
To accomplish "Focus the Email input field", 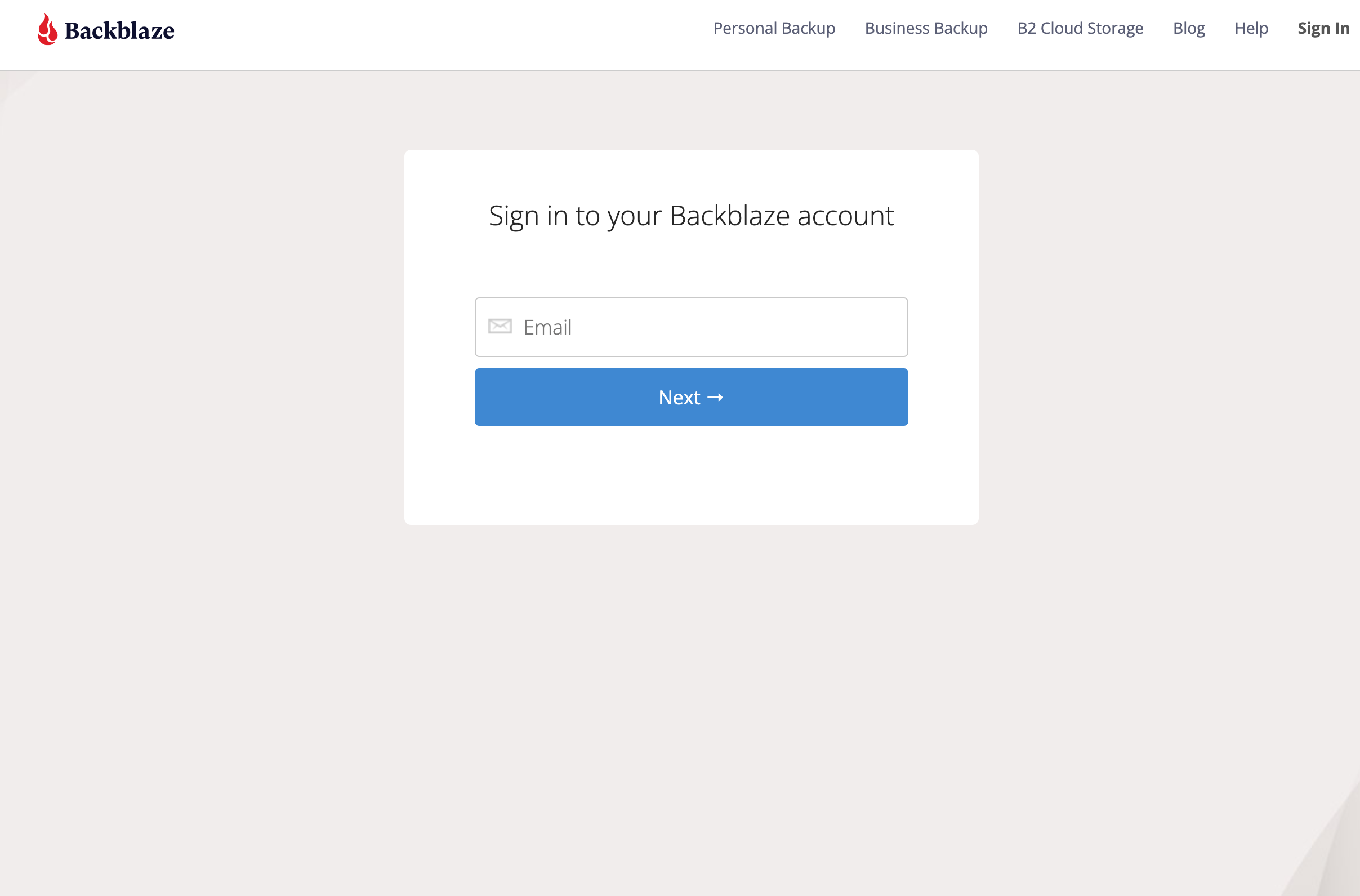I will pos(691,327).
